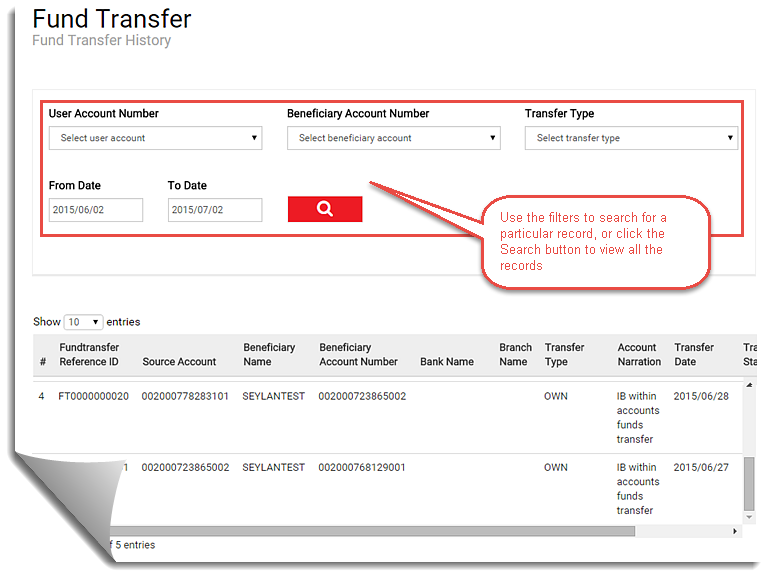Viewport: 767px width, 577px height.
Task: Sort by Fundtransfer Reference ID column
Action: tap(89, 355)
